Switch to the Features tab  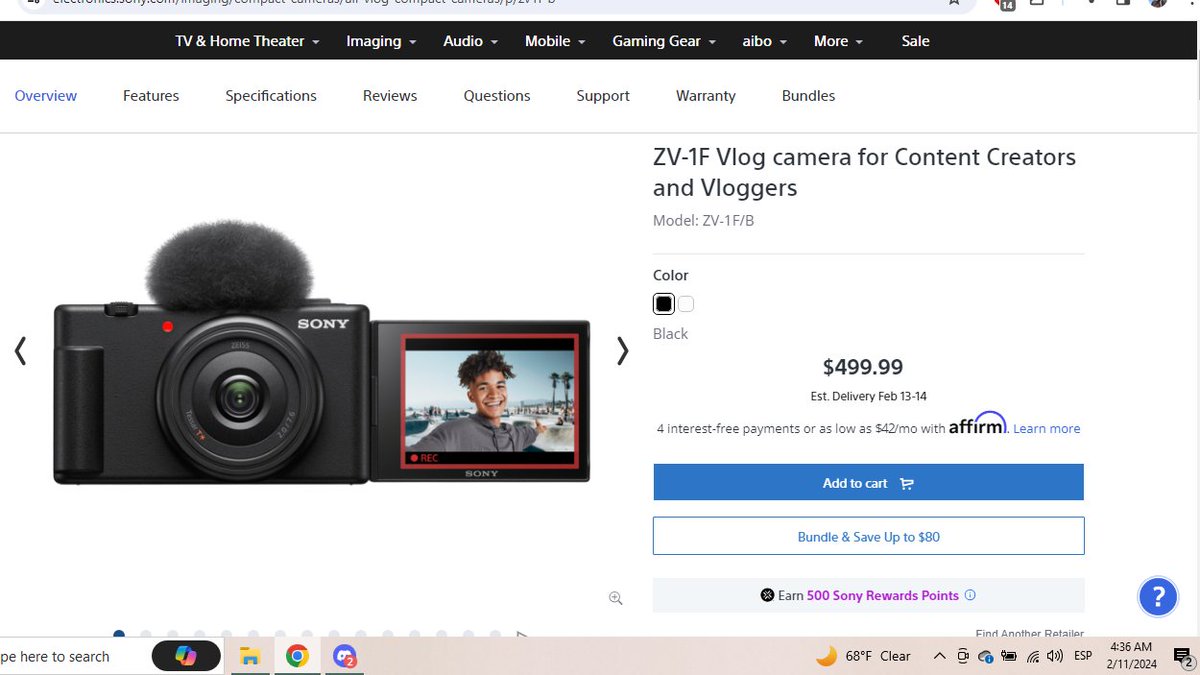coord(151,96)
